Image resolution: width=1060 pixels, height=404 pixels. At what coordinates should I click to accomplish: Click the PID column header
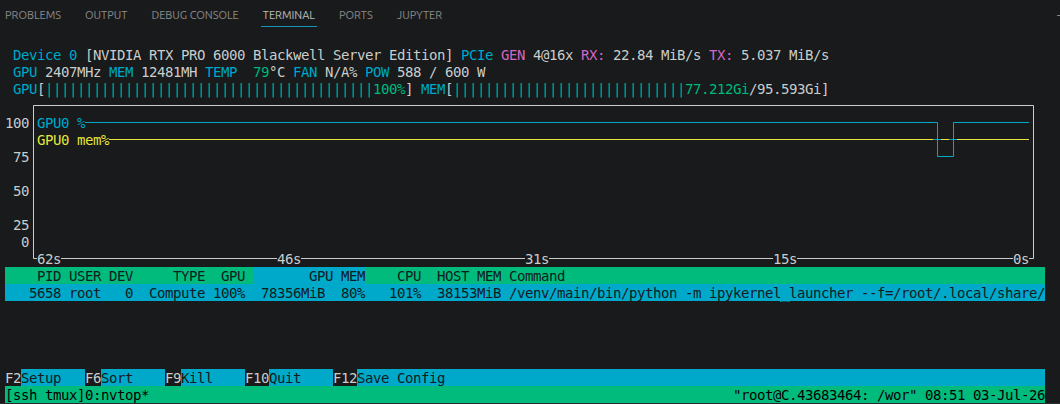(x=49, y=276)
